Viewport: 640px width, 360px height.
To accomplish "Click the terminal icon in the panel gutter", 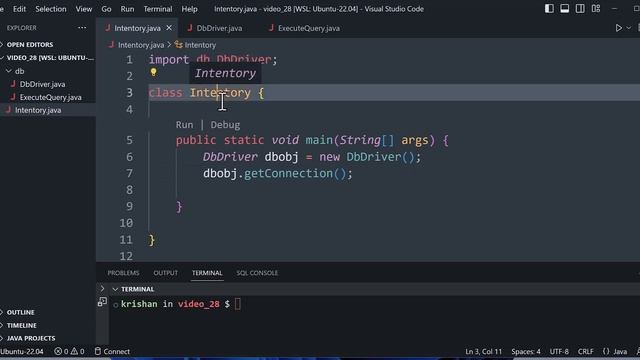I will point(102,302).
